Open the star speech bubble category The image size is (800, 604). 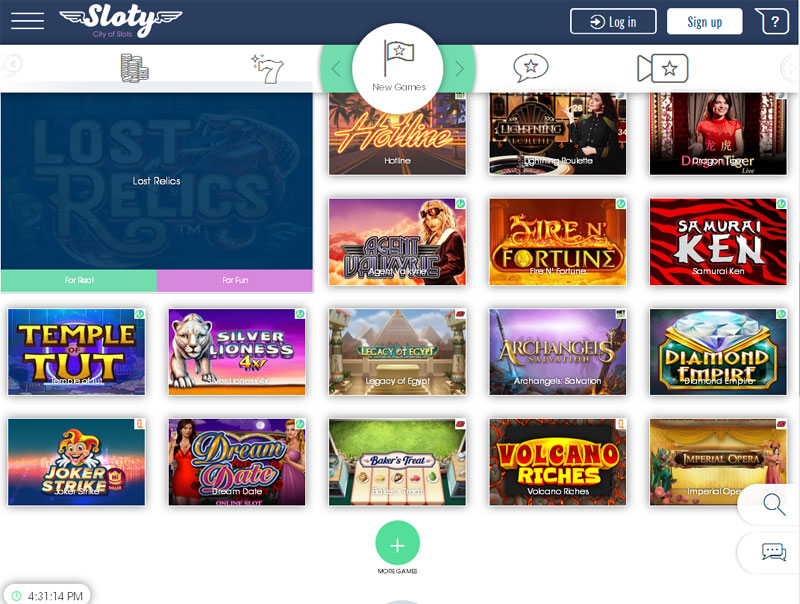tap(531, 68)
